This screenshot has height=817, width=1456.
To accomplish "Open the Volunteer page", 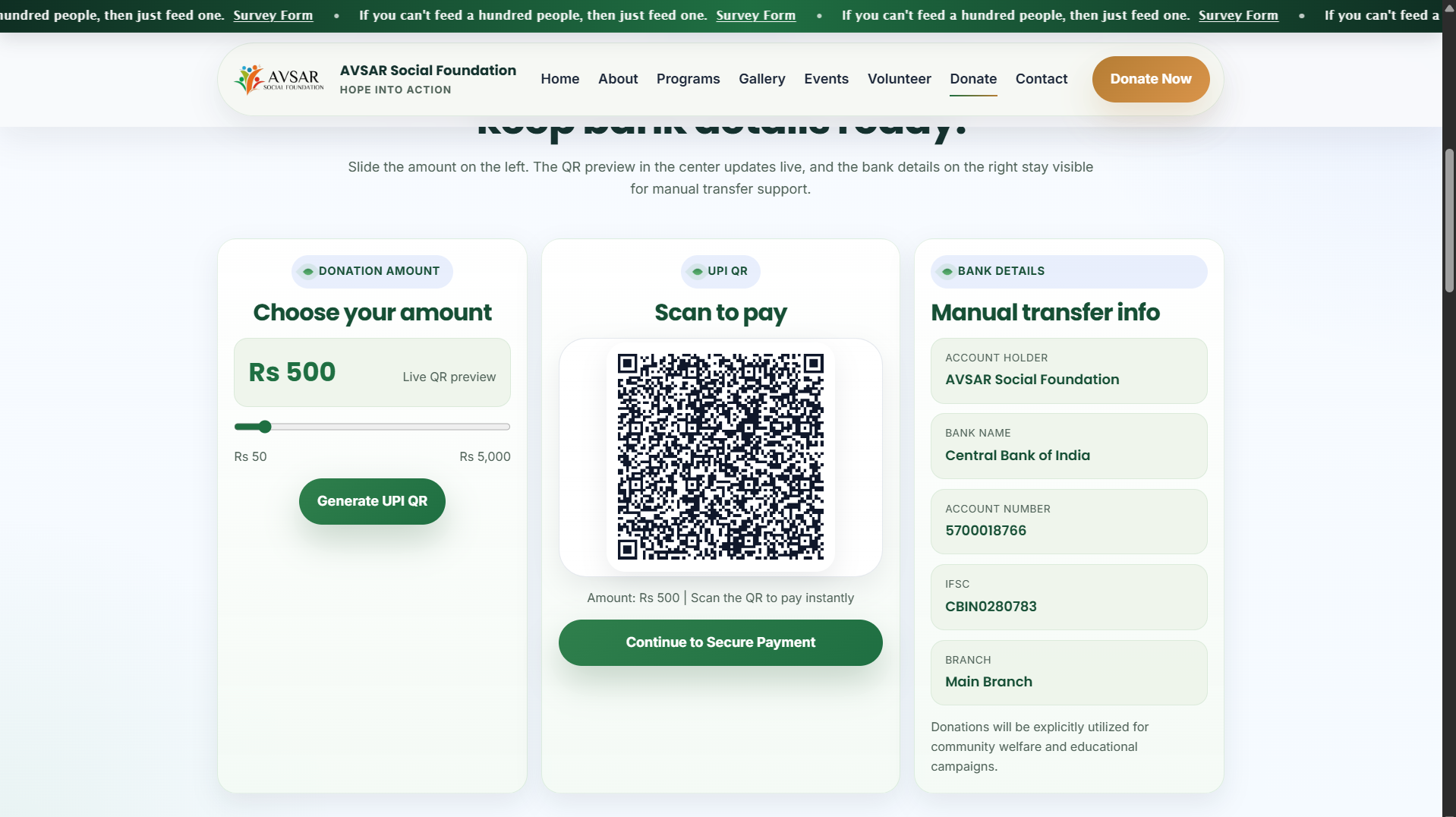I will pos(900,79).
